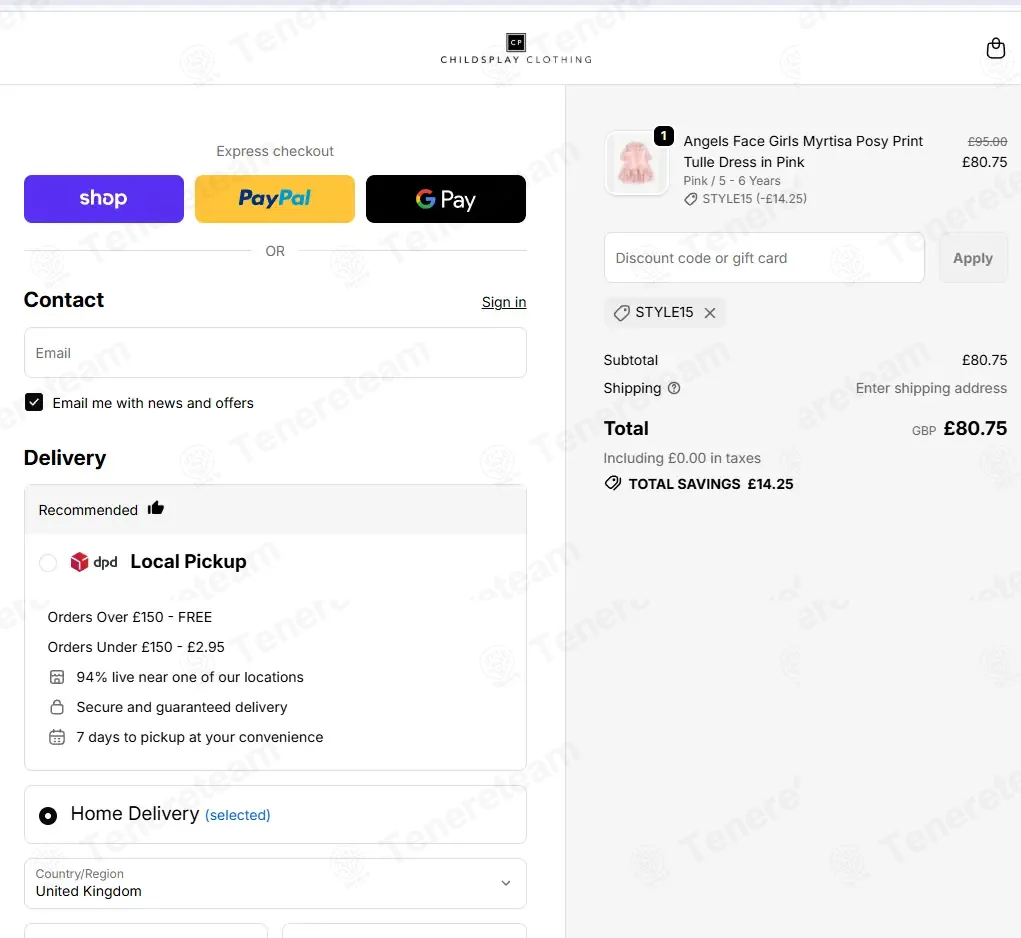This screenshot has height=938, width=1021.
Task: Open the Country/Region dropdown
Action: click(x=275, y=883)
